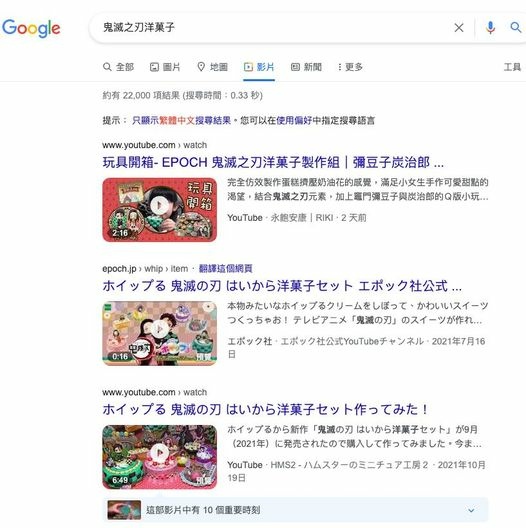This screenshot has width=526, height=528.
Task: Open 玩具開箱- EPOCH 鬼滅之刃洋菓子製作組 result
Action: [273, 163]
